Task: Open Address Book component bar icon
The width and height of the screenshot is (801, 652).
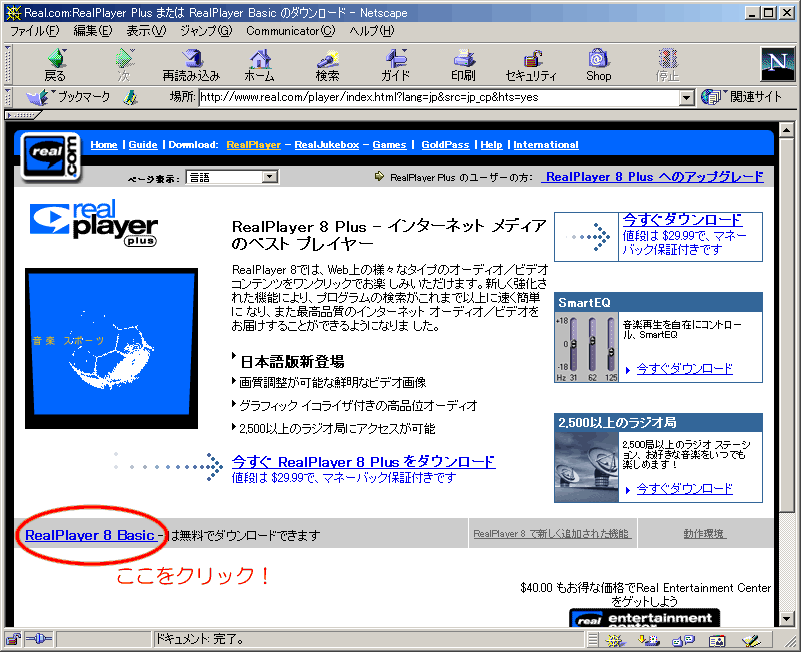Action: tap(717, 640)
